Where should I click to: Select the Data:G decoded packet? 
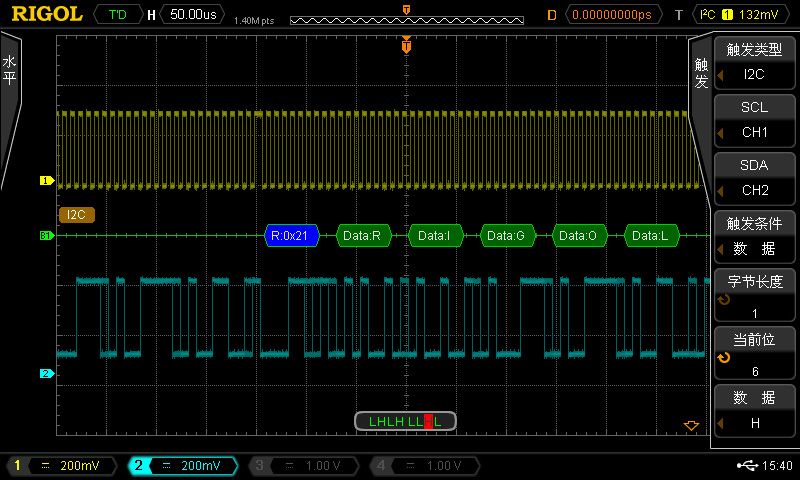pyautogui.click(x=508, y=236)
